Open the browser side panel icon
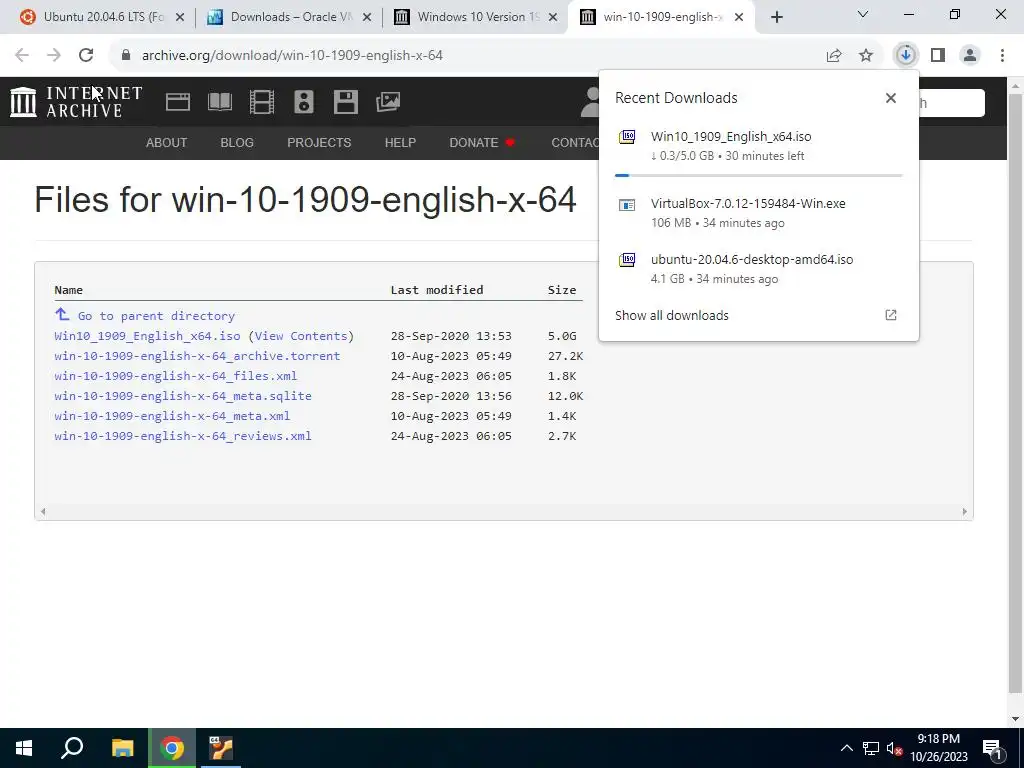The width and height of the screenshot is (1024, 768). pyautogui.click(x=938, y=56)
